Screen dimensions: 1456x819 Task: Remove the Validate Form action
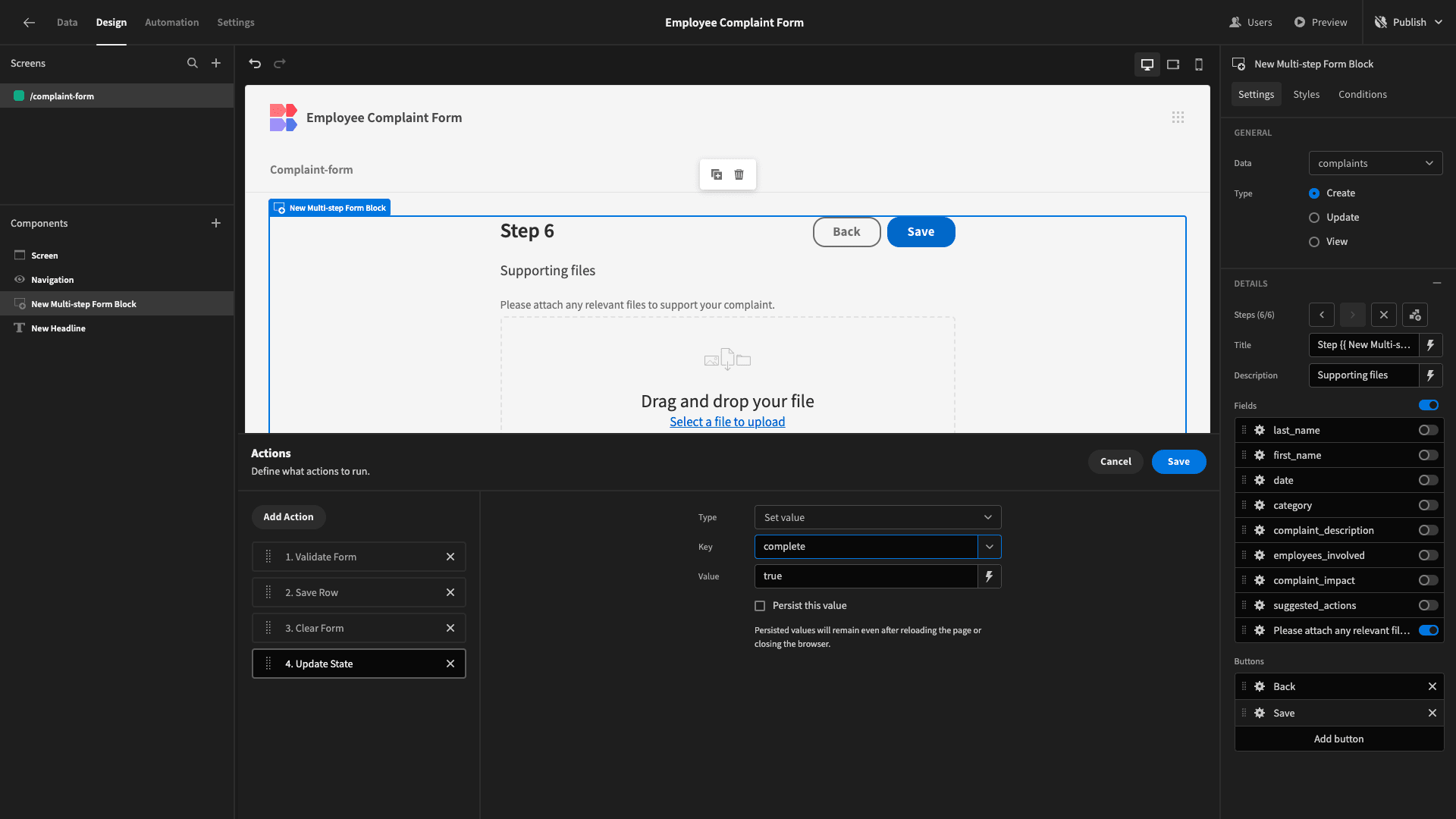(450, 557)
